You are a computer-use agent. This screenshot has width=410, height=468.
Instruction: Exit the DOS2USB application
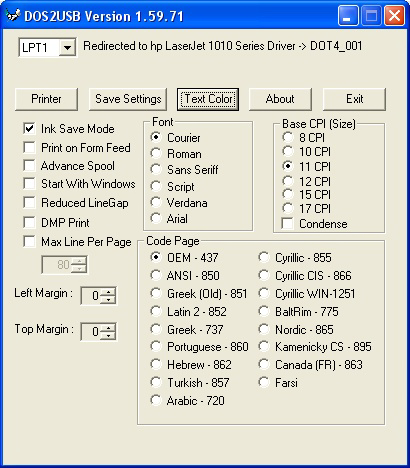(x=354, y=99)
